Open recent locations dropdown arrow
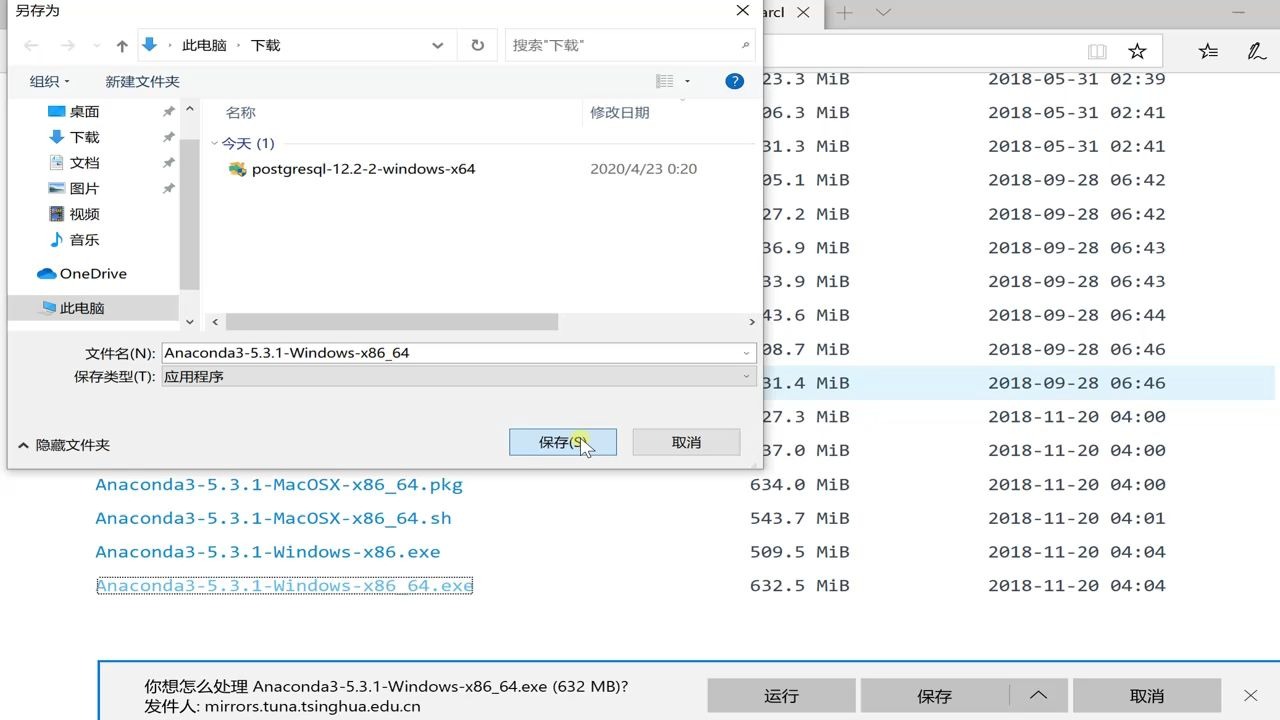Screen dimensions: 1280x720 [97, 46]
